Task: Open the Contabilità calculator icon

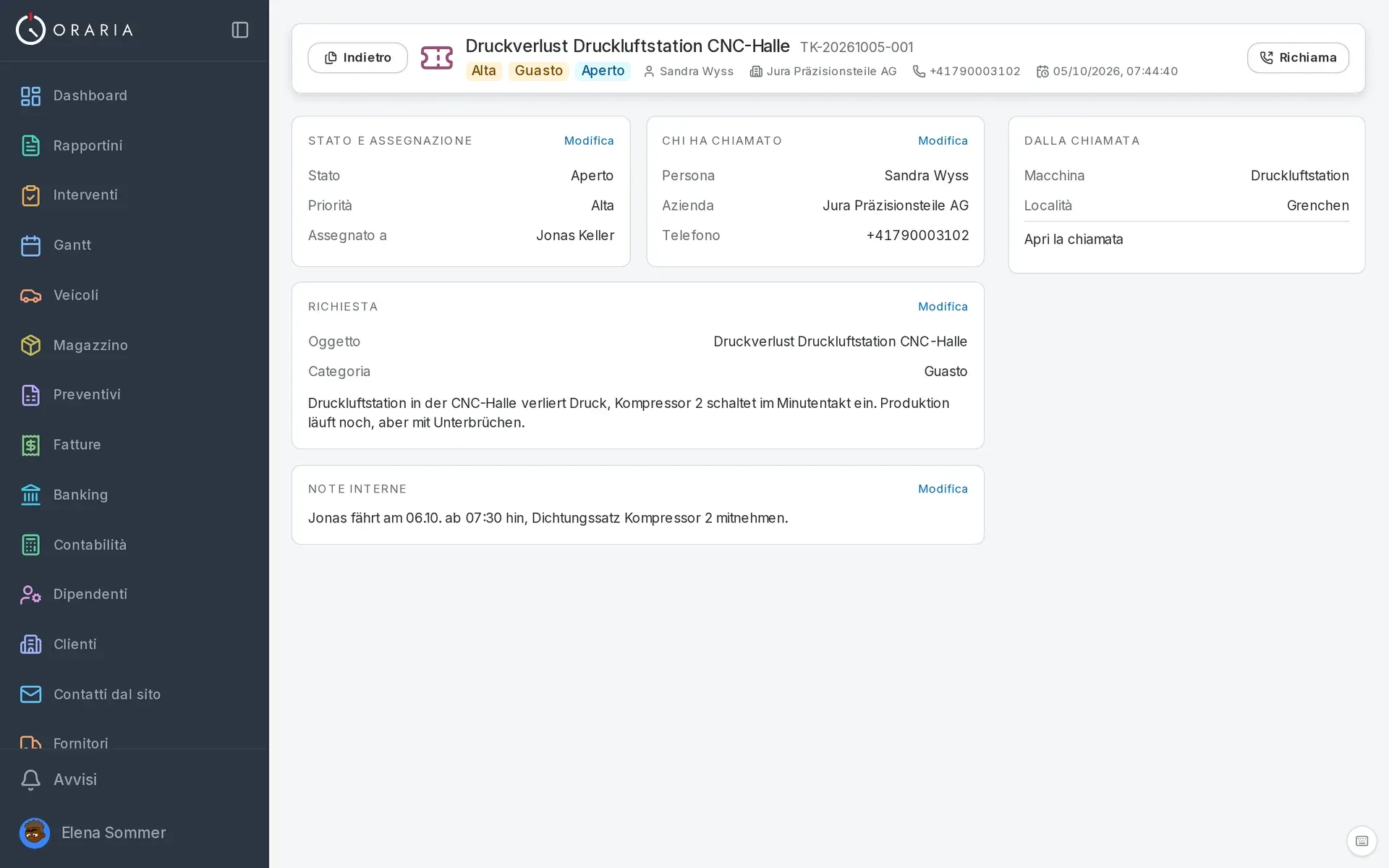Action: [30, 545]
